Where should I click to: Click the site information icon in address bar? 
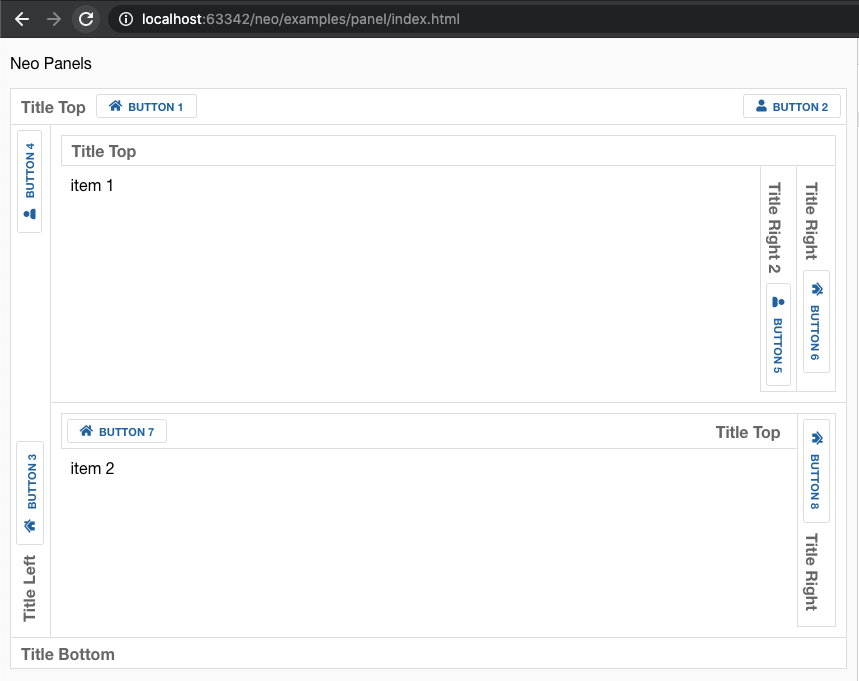pos(126,19)
